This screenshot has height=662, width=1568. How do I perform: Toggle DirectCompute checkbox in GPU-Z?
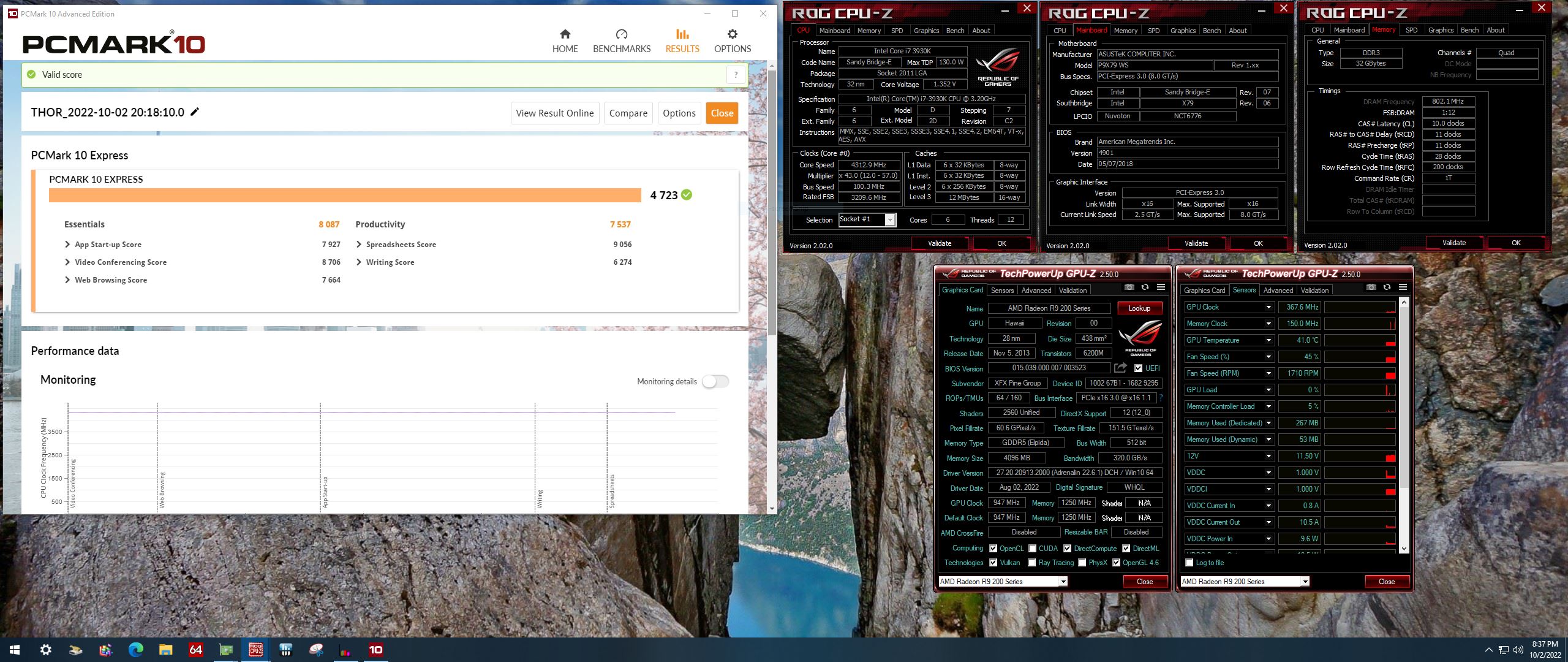pos(1068,549)
